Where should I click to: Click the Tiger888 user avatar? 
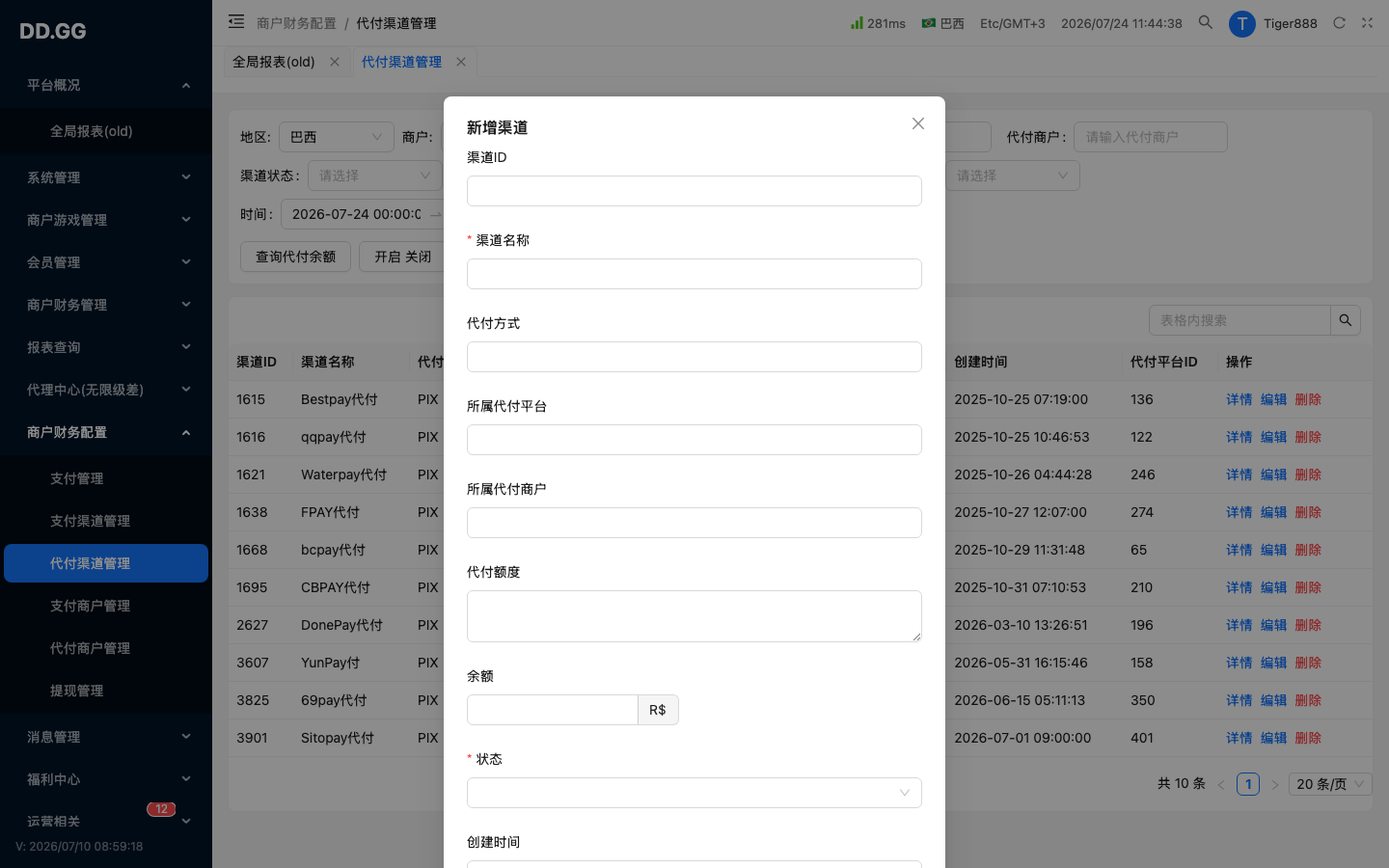pos(1241,24)
